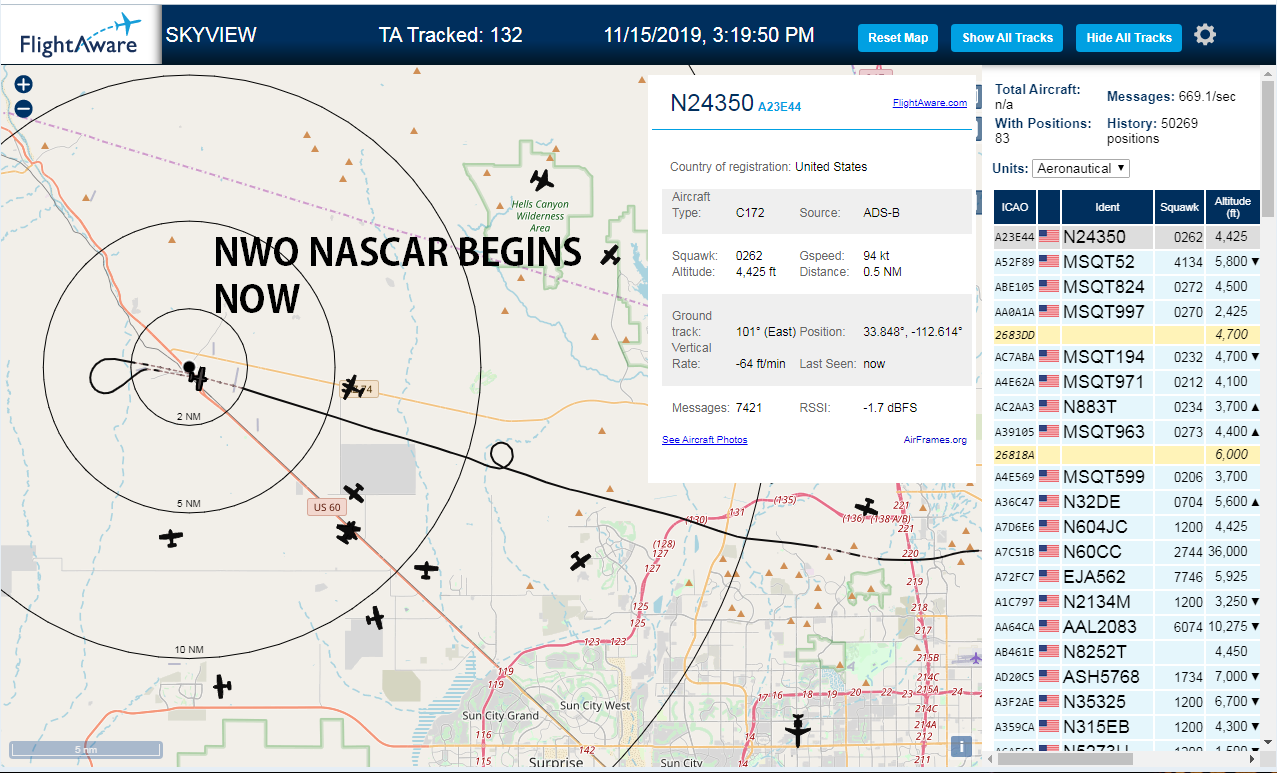Sort table by Ident column
This screenshot has height=773, width=1277.
(1108, 207)
